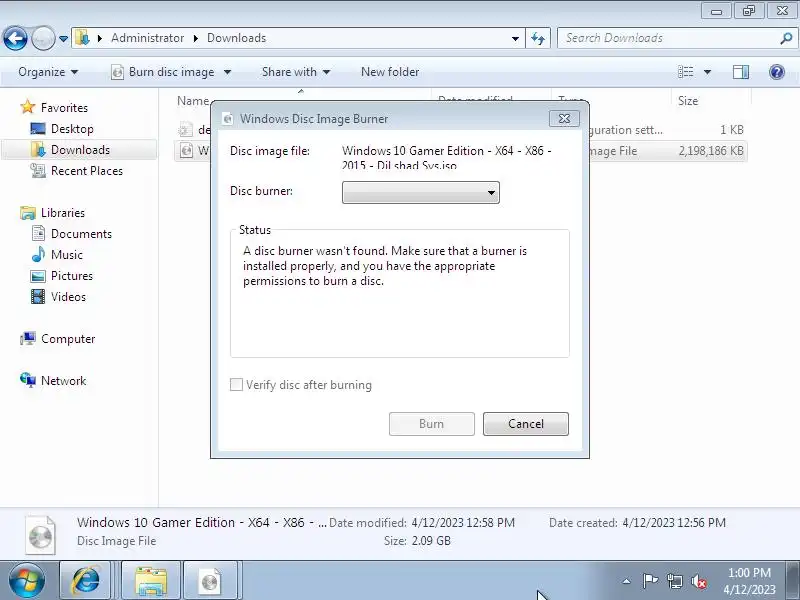Open the clock showing 1:00 PM
The width and height of the screenshot is (800, 600).
[x=749, y=581]
